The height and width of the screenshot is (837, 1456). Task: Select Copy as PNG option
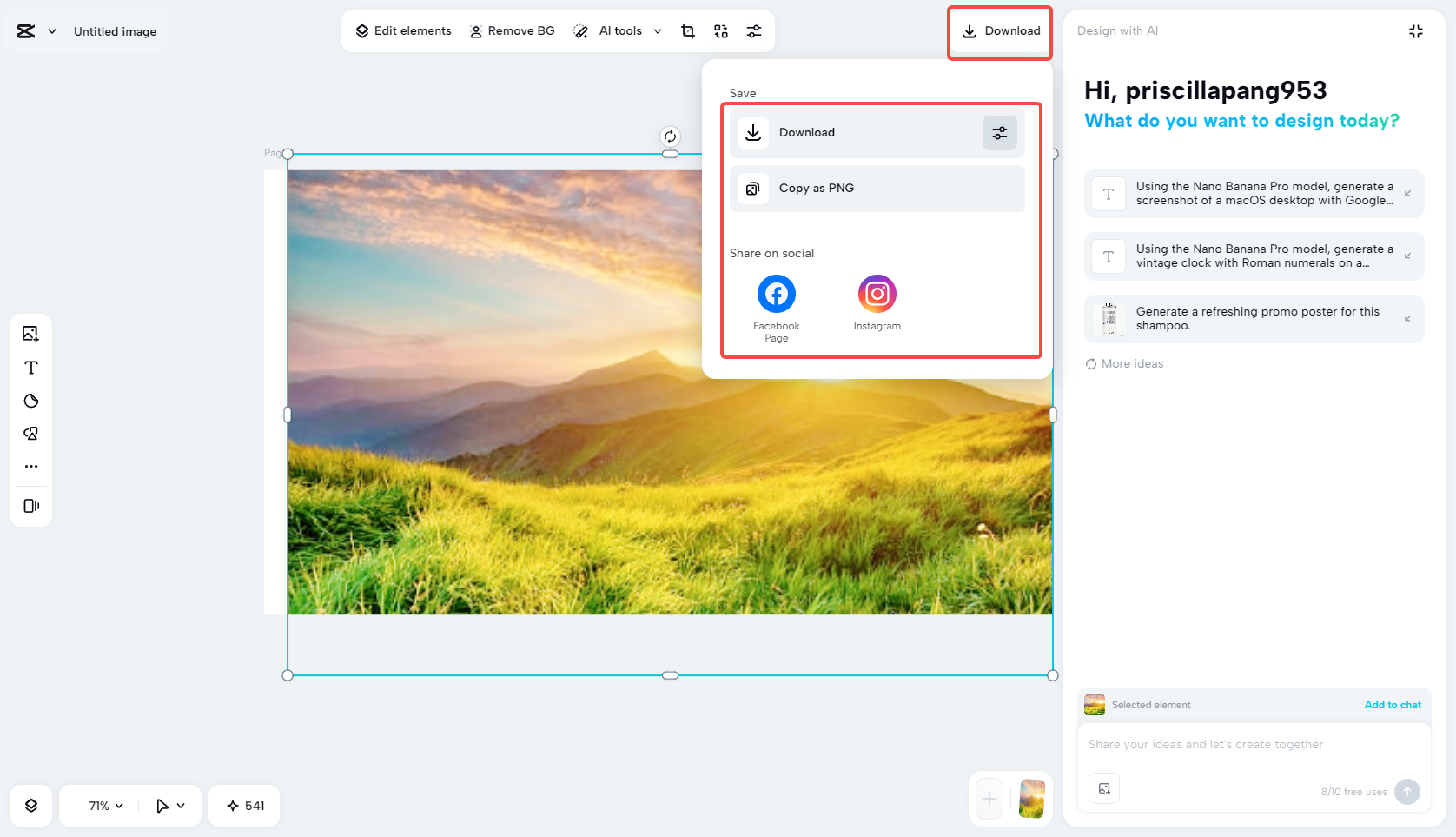click(x=877, y=188)
